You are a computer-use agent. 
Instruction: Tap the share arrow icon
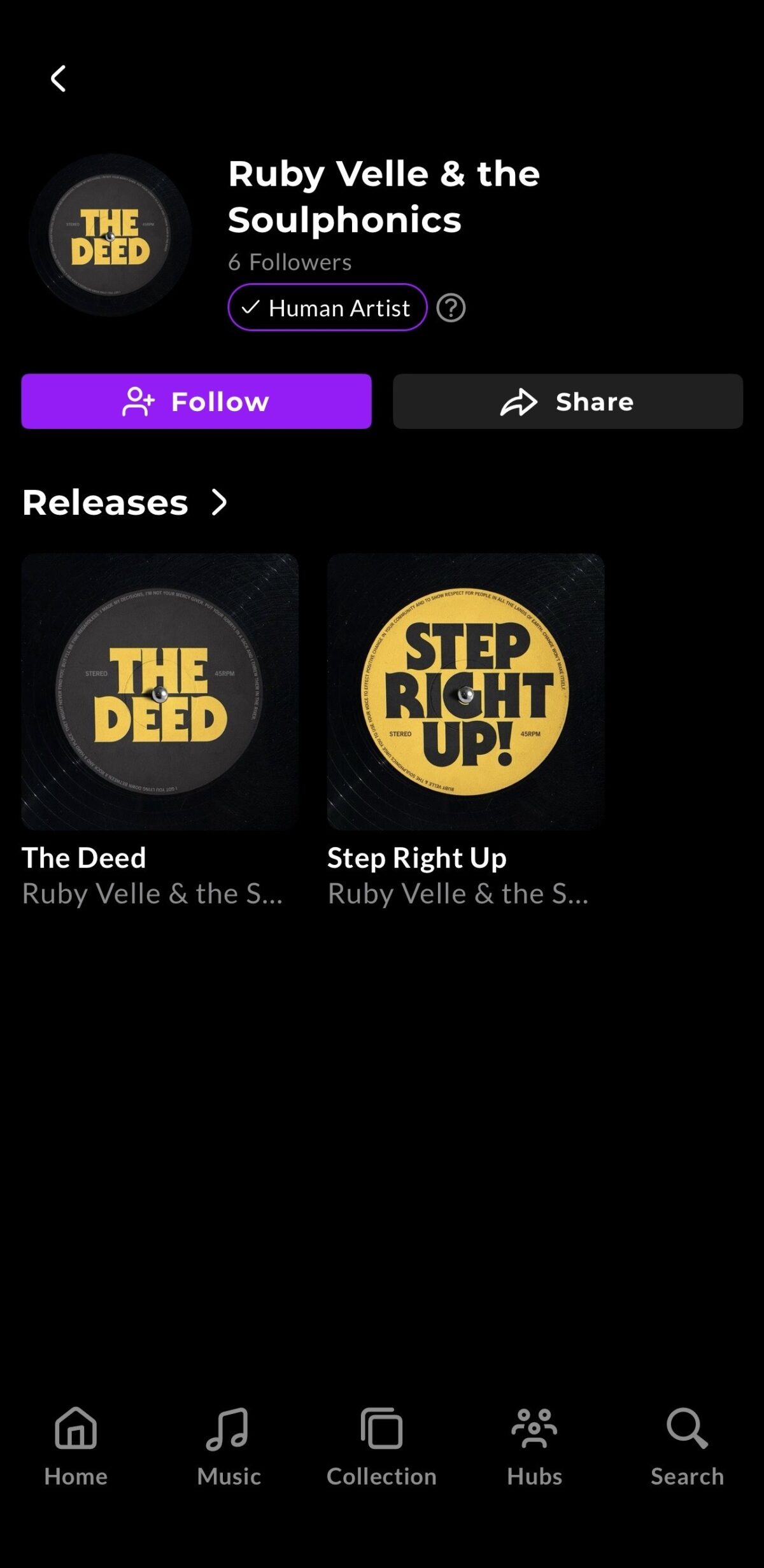(519, 402)
